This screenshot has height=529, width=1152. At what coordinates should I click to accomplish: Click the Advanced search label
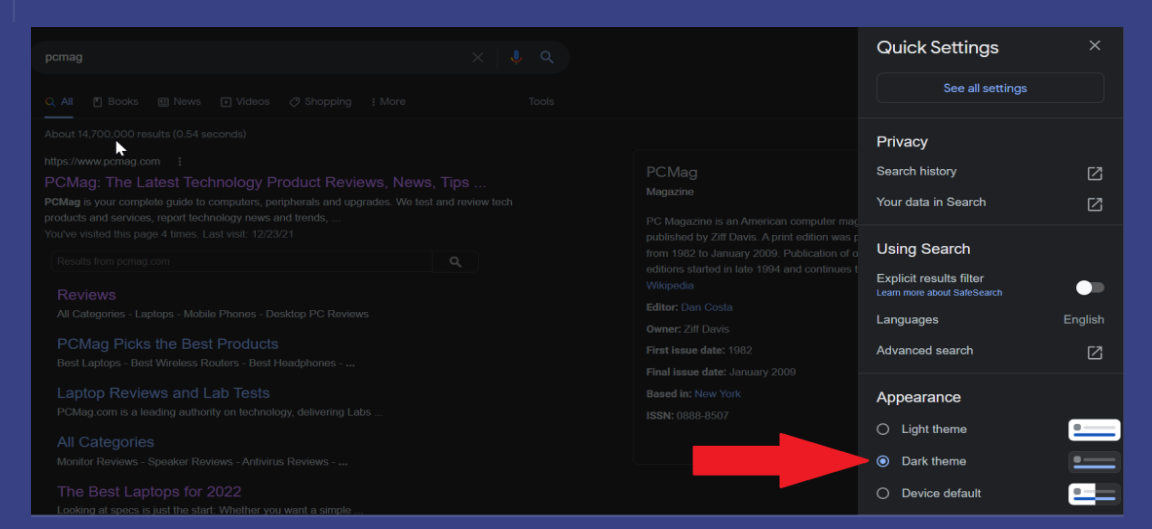tap(924, 350)
